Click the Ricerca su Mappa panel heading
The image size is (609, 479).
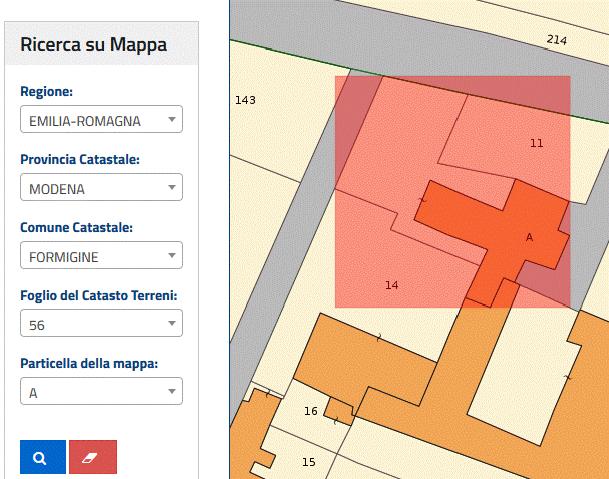(x=94, y=44)
